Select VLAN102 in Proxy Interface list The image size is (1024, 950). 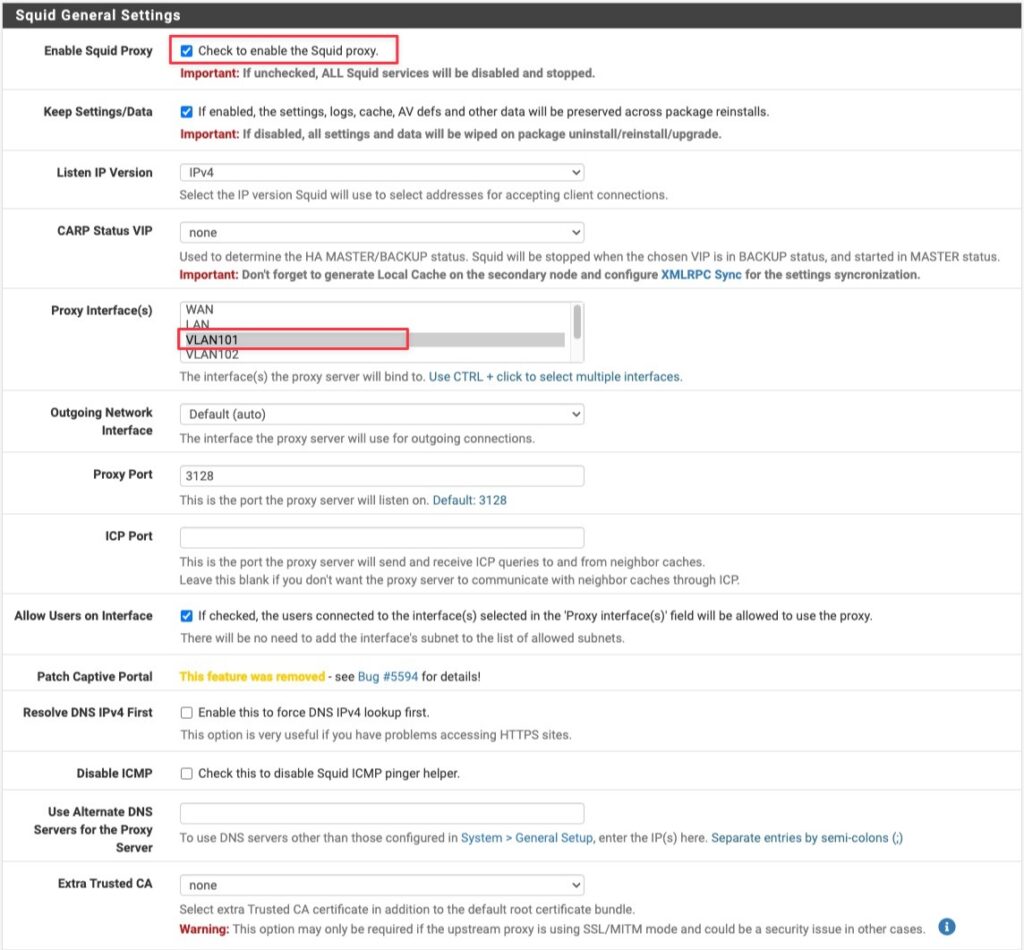tap(372, 355)
